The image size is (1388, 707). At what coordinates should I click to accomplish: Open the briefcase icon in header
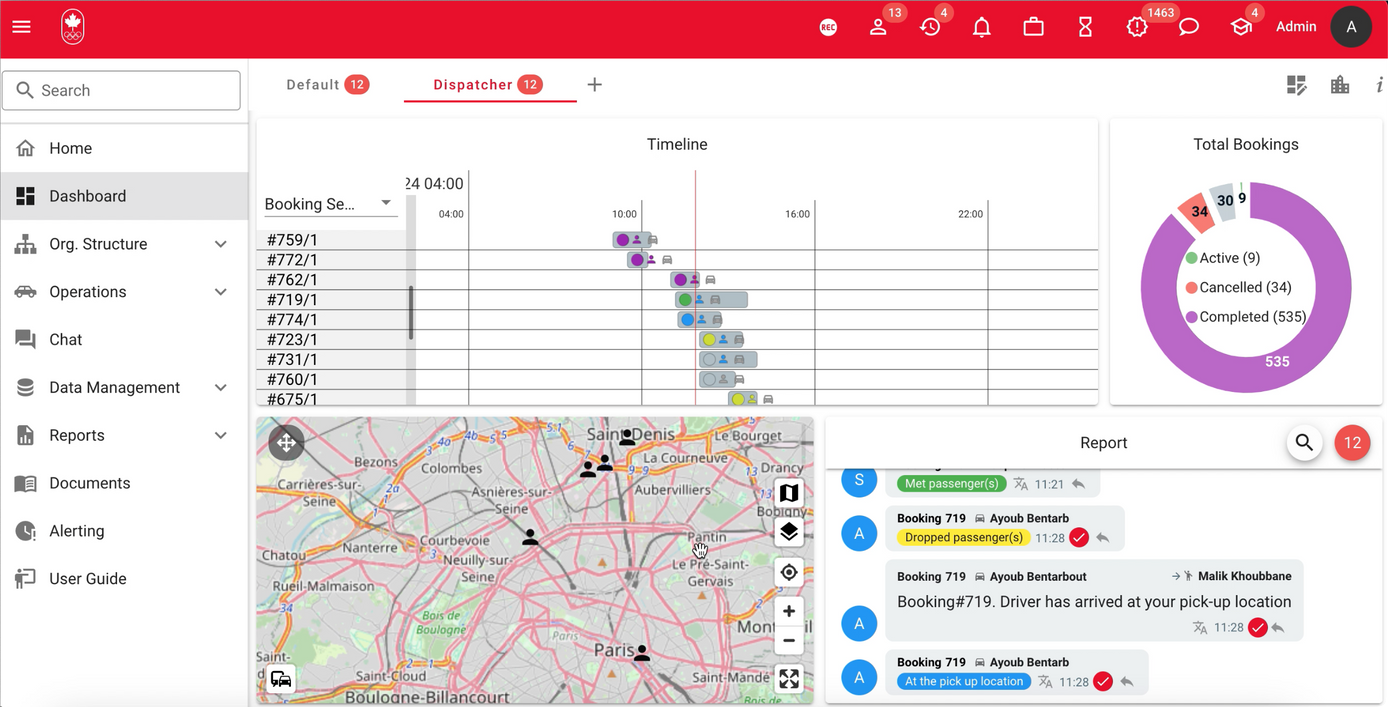click(x=1033, y=27)
